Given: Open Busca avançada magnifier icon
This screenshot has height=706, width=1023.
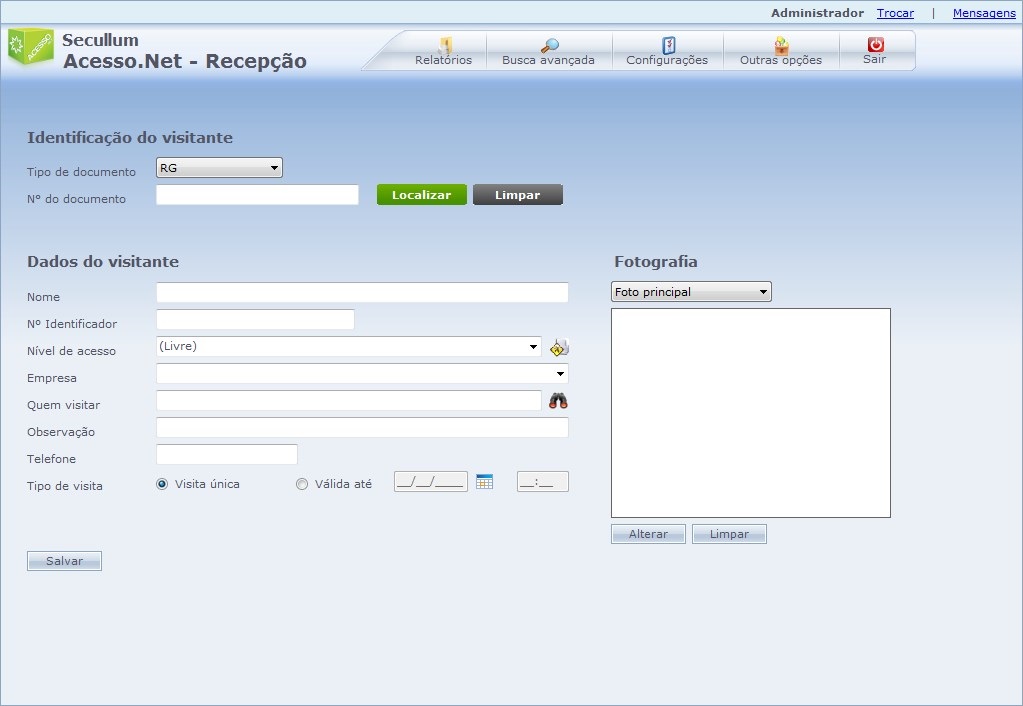Looking at the screenshot, I should click(x=549, y=45).
